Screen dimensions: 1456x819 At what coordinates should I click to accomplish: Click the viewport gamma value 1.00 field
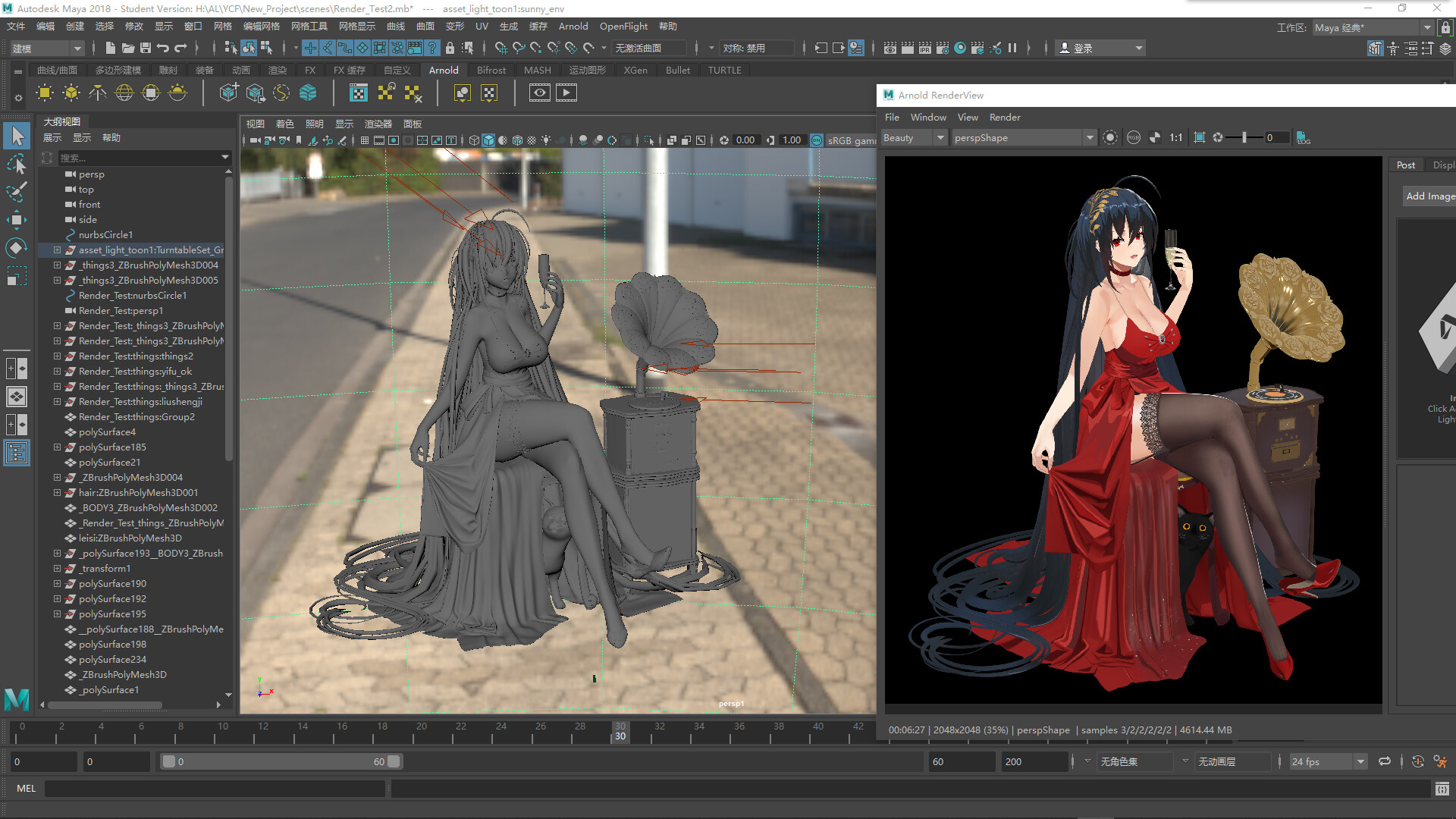[792, 140]
